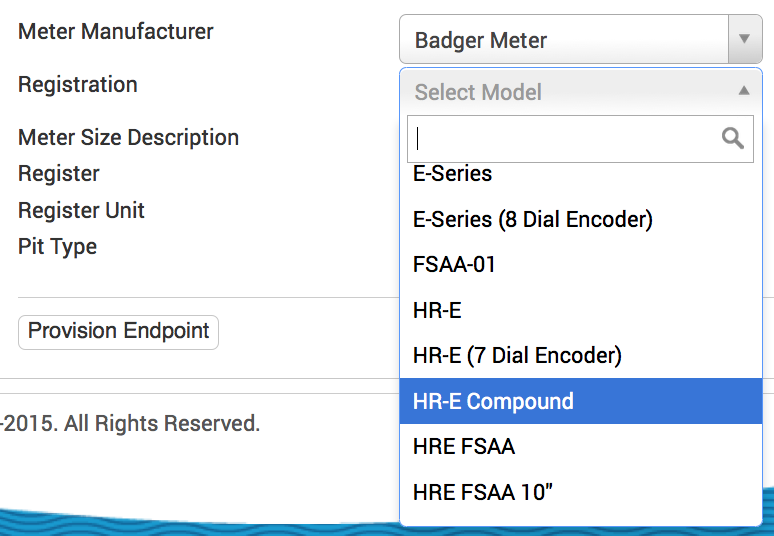The image size is (774, 536).
Task: Click the Pit Type label
Action: (x=57, y=247)
